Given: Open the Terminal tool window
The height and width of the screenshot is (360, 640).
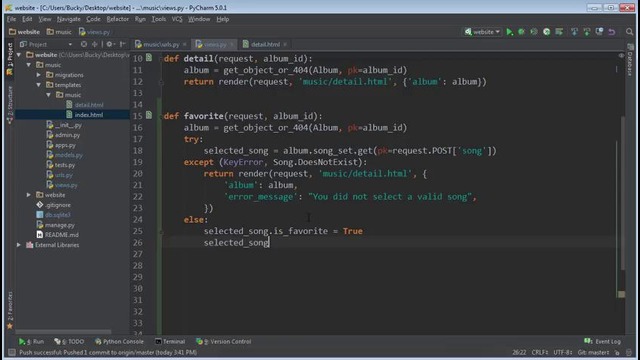Looking at the screenshot, I should click(x=170, y=342).
